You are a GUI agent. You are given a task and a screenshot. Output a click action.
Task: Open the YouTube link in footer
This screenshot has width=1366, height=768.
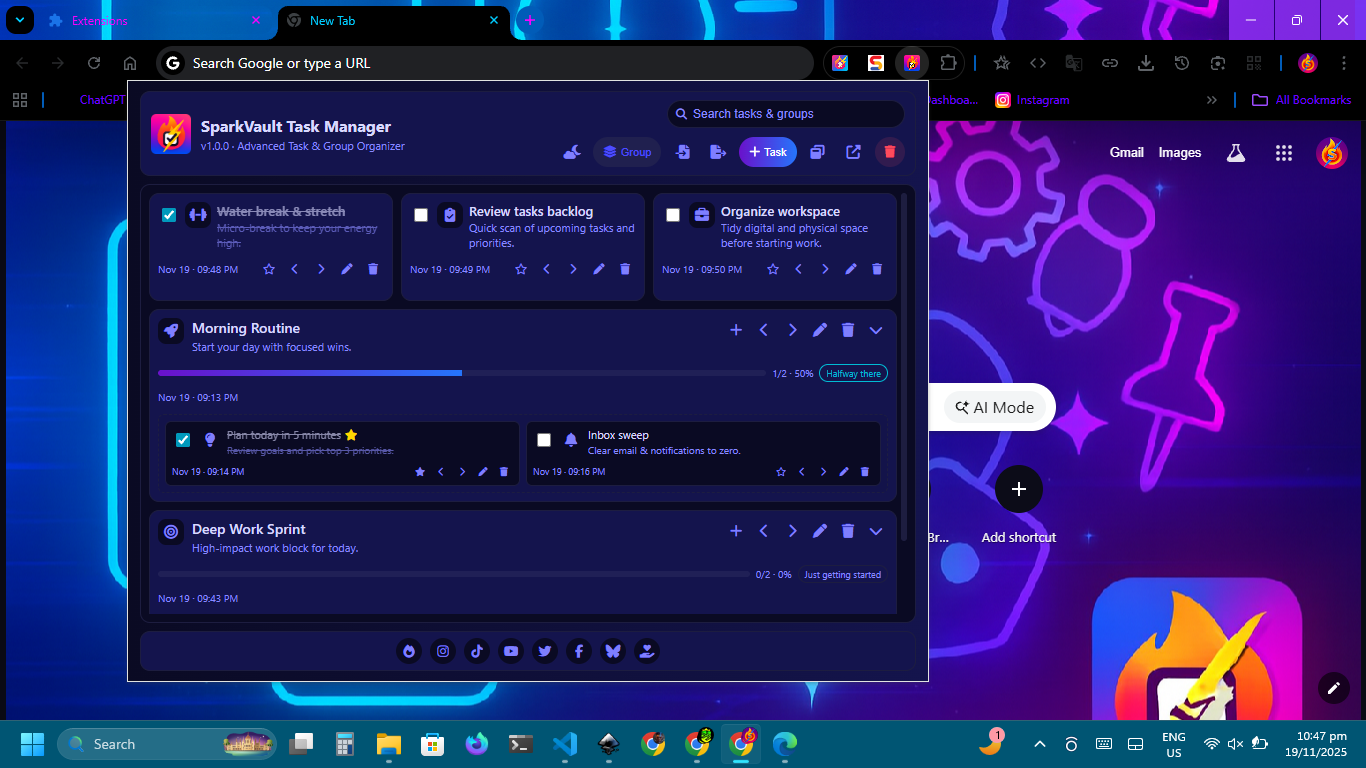[x=511, y=651]
